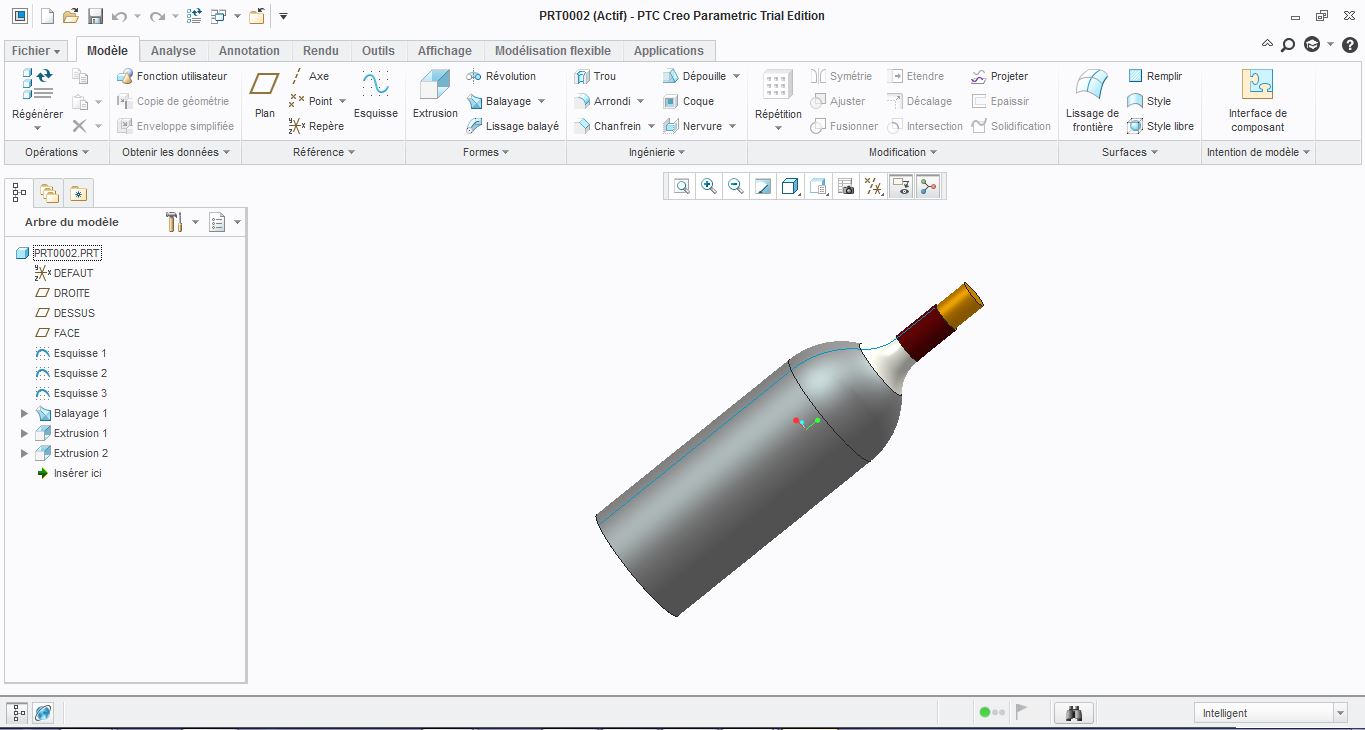Open Lissage de frontière surface tool
This screenshot has height=730, width=1365.
pyautogui.click(x=1092, y=100)
